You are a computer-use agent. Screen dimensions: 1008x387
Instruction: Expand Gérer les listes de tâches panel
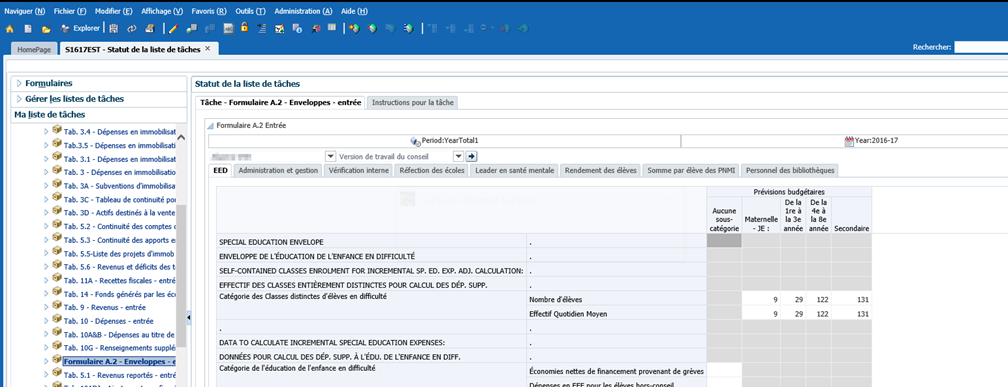pos(19,99)
